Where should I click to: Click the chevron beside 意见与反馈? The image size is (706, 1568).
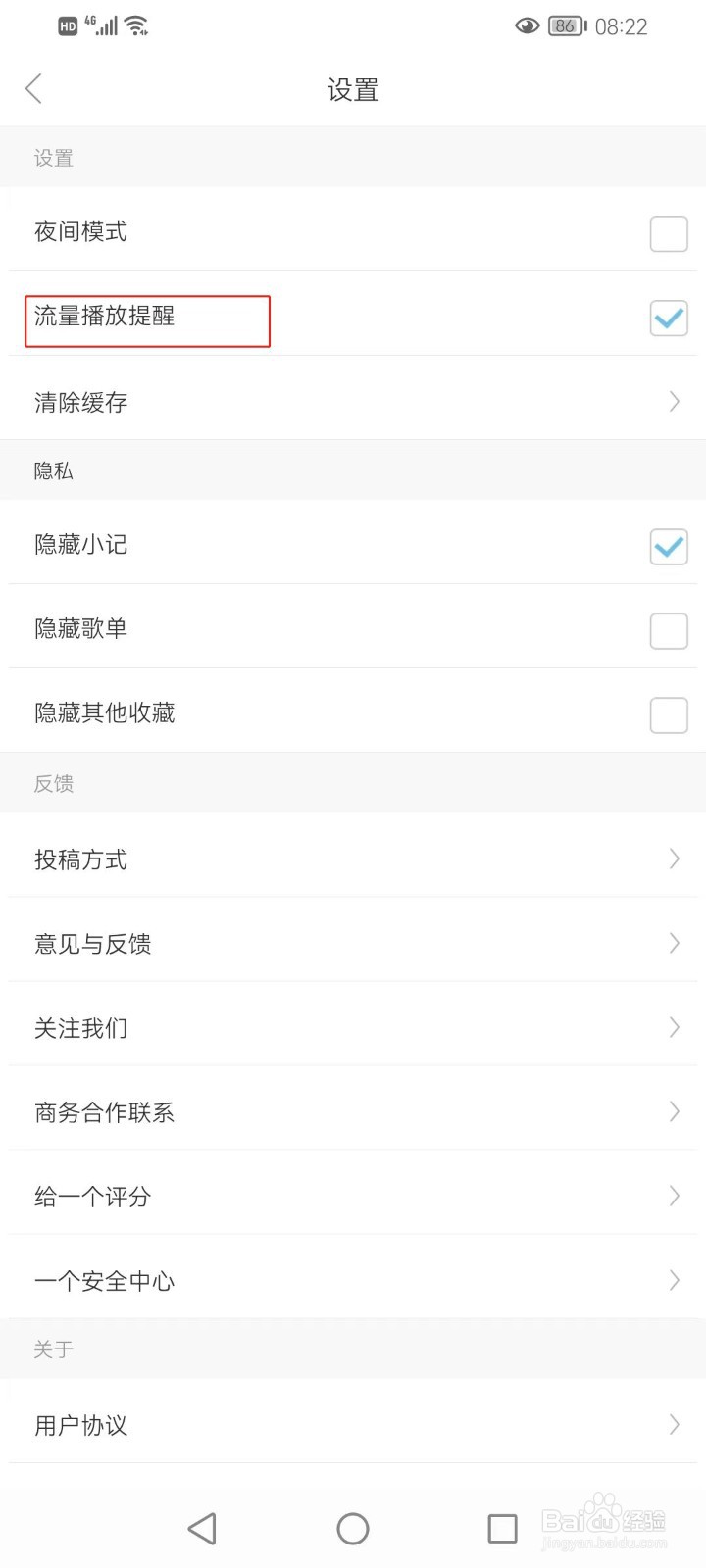pyautogui.click(x=674, y=943)
